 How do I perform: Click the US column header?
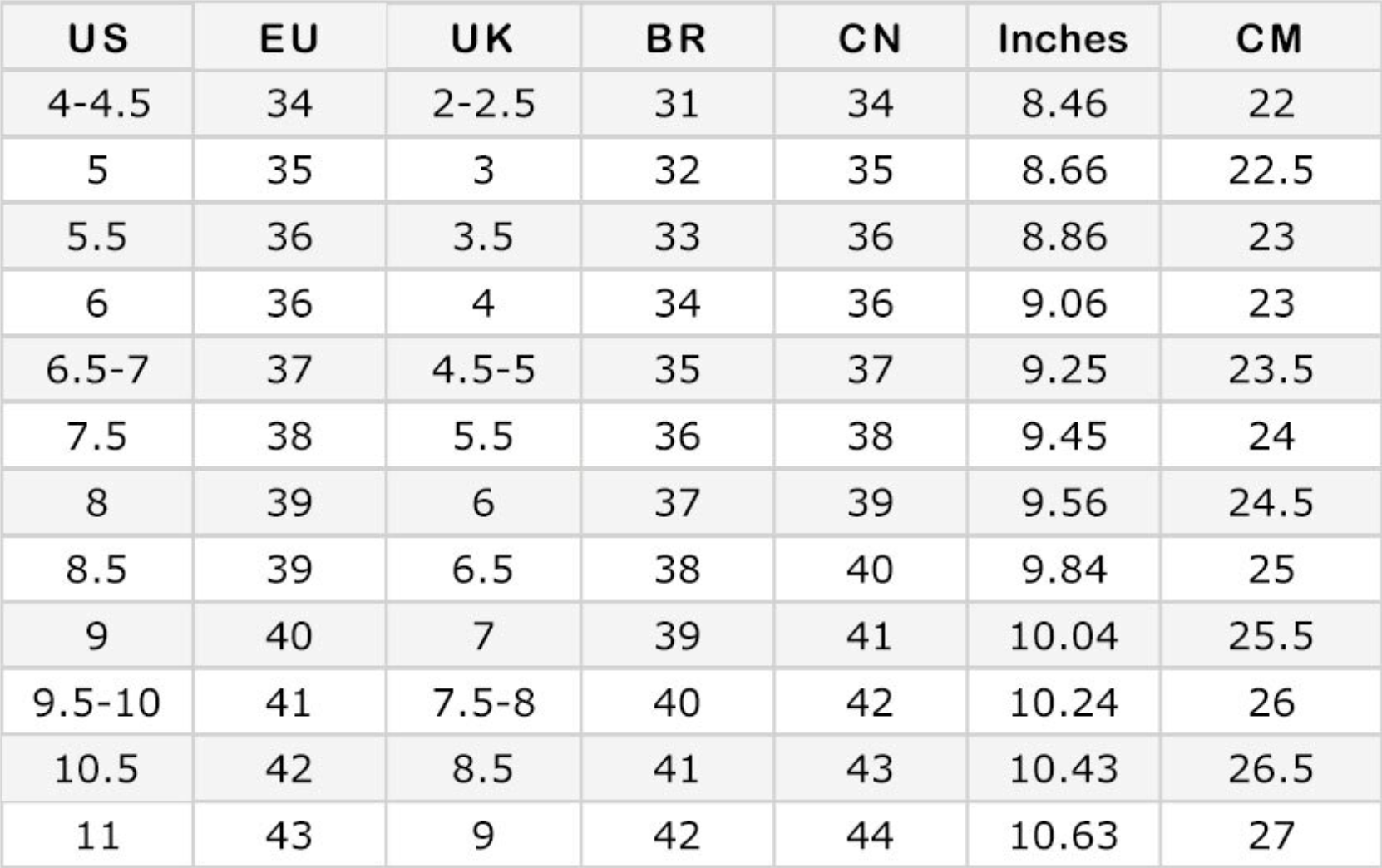(97, 38)
